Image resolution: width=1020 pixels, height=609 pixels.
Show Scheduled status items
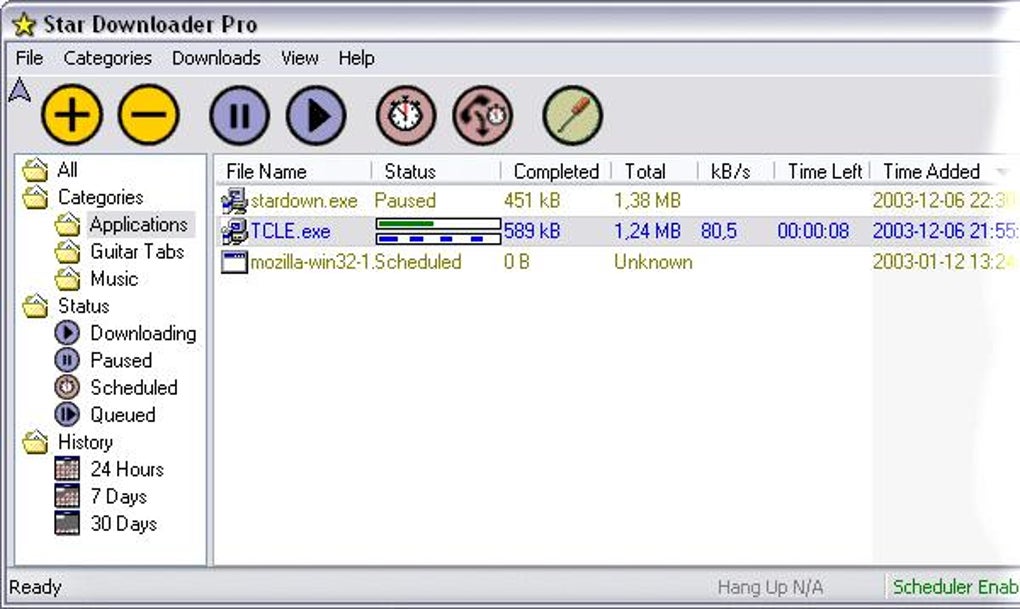pyautogui.click(x=133, y=388)
